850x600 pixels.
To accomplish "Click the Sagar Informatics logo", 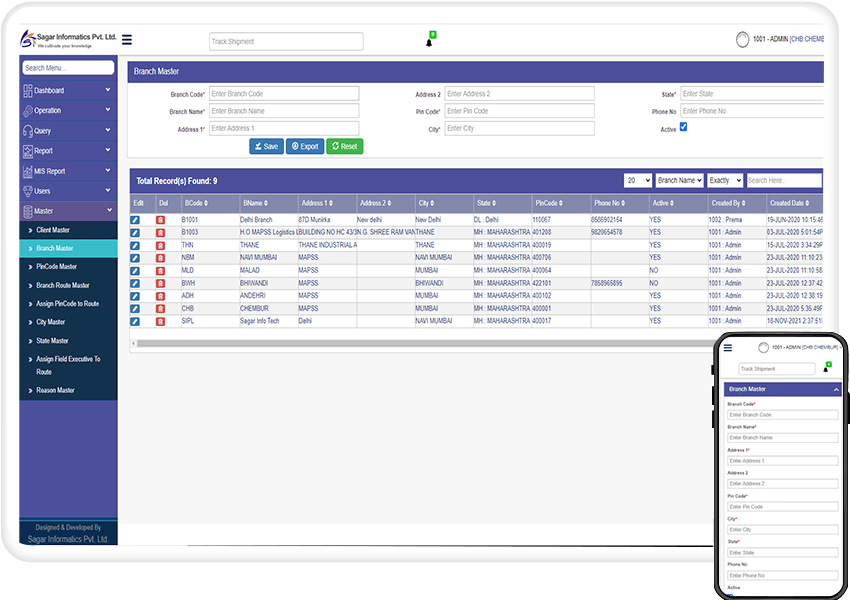I will (68, 38).
